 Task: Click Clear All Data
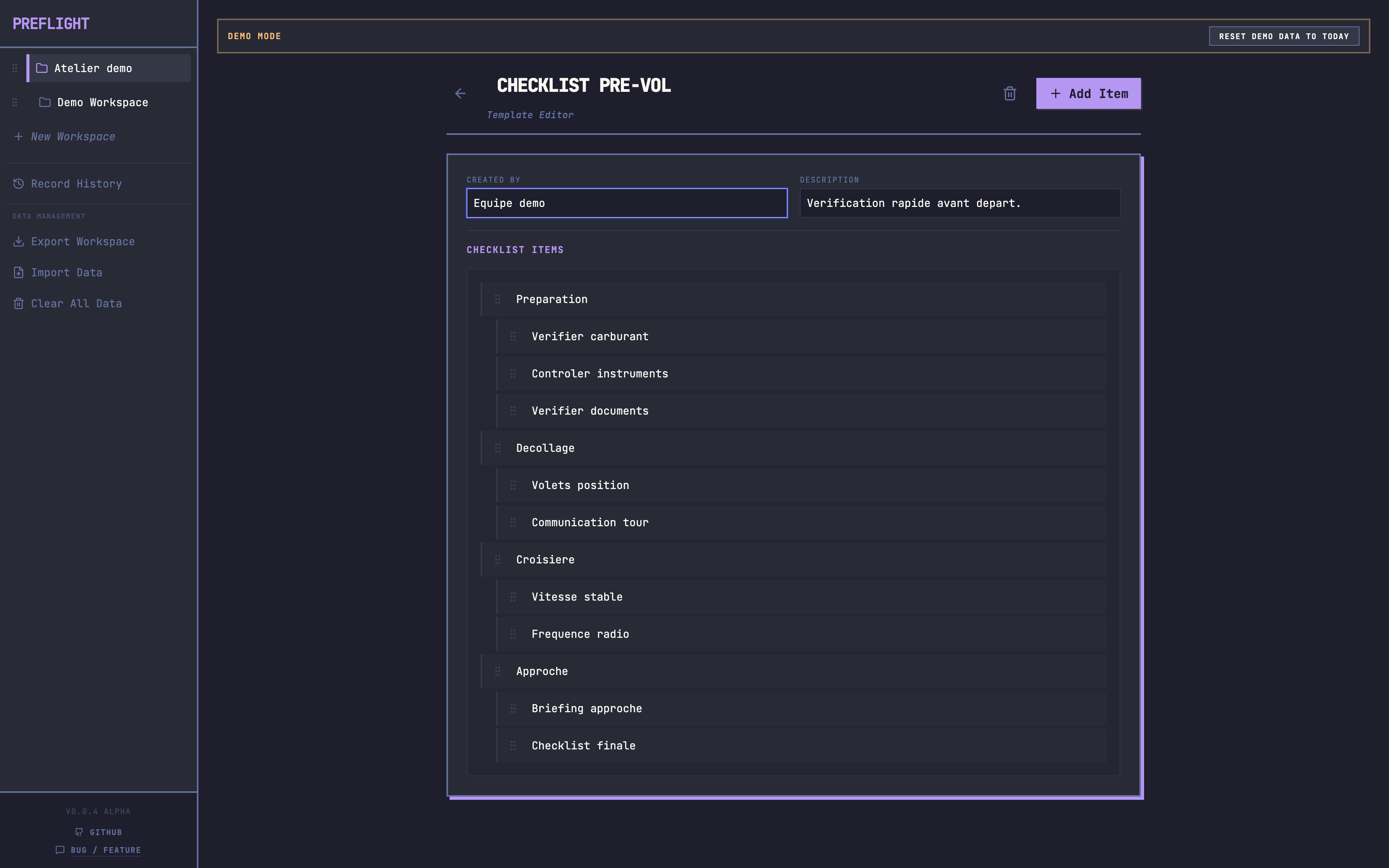tap(76, 304)
